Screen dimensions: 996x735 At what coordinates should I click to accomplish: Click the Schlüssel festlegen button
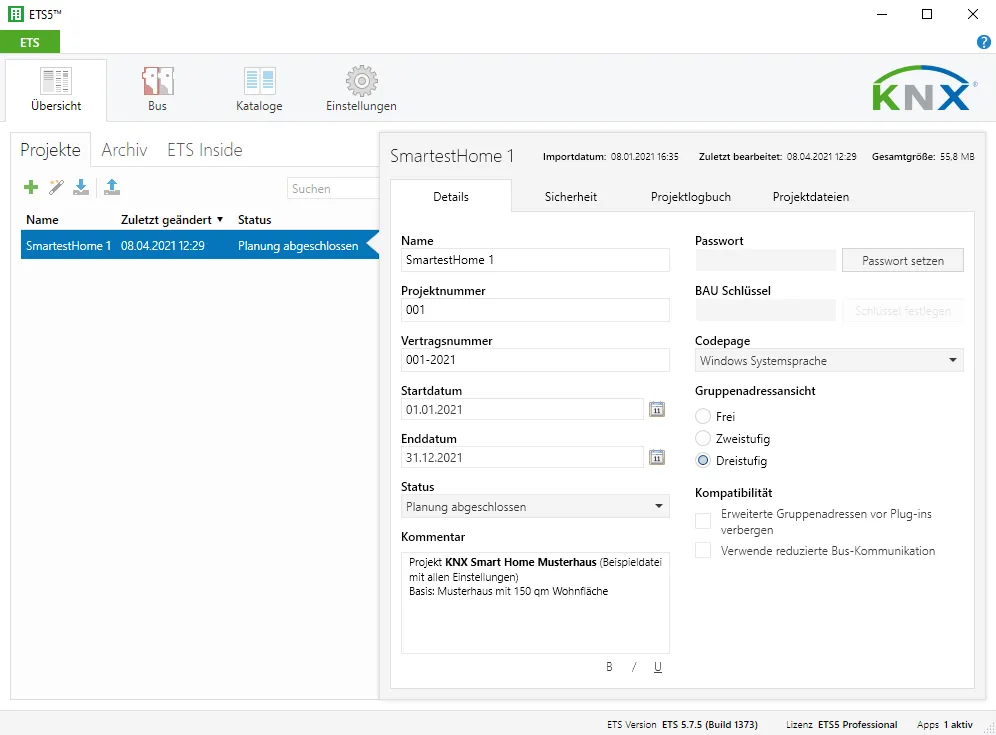(903, 311)
